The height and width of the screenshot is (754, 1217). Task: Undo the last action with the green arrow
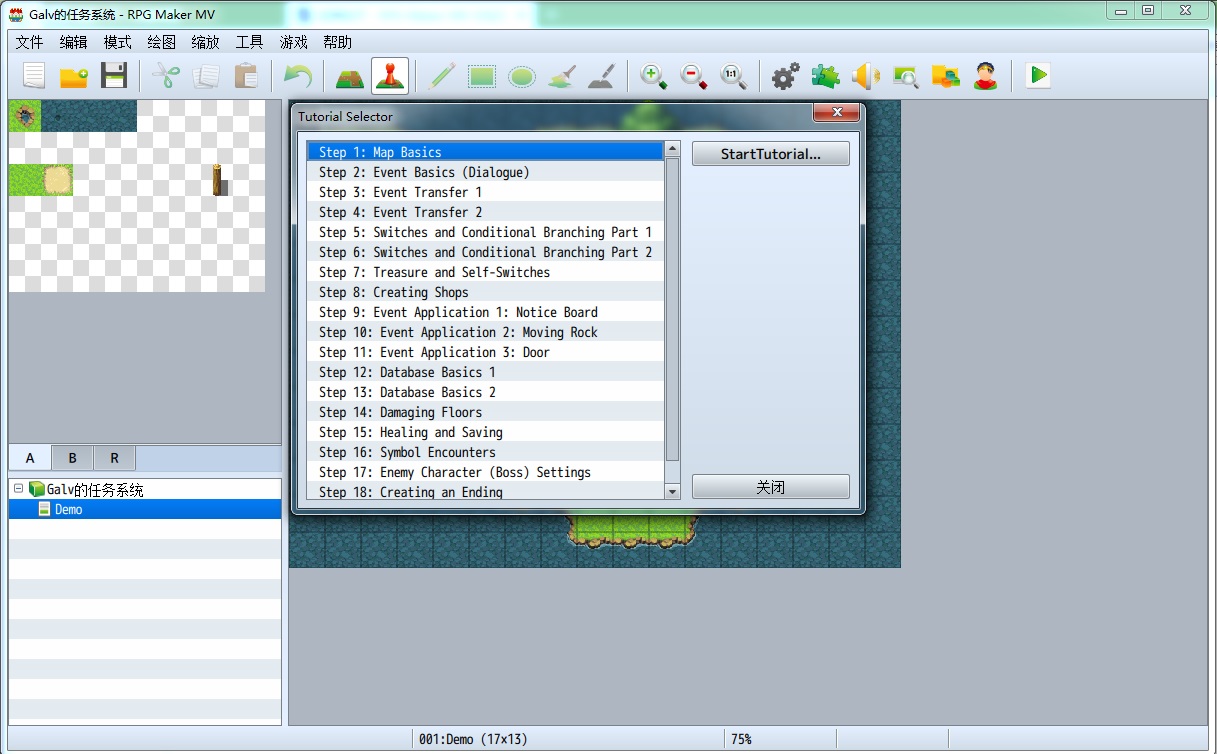coord(297,76)
